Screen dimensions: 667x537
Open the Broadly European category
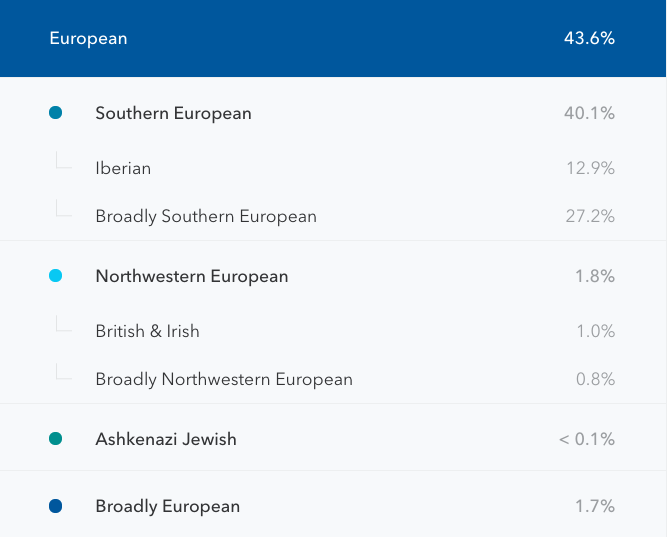click(167, 506)
